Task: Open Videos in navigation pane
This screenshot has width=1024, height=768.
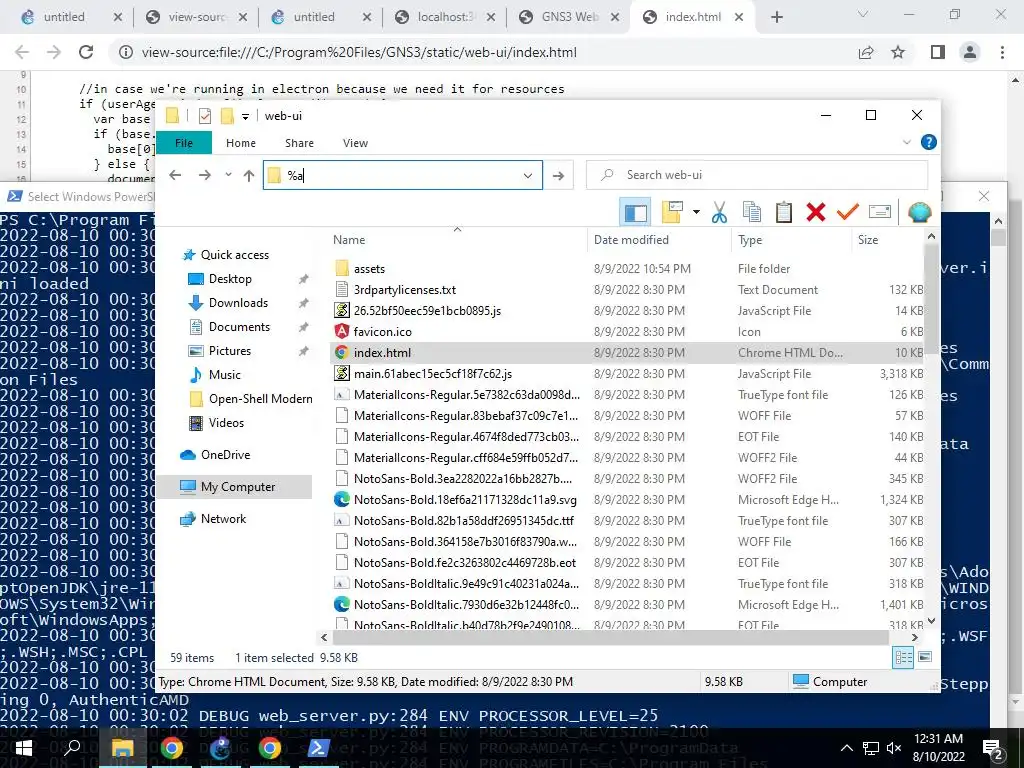Action: pos(226,423)
